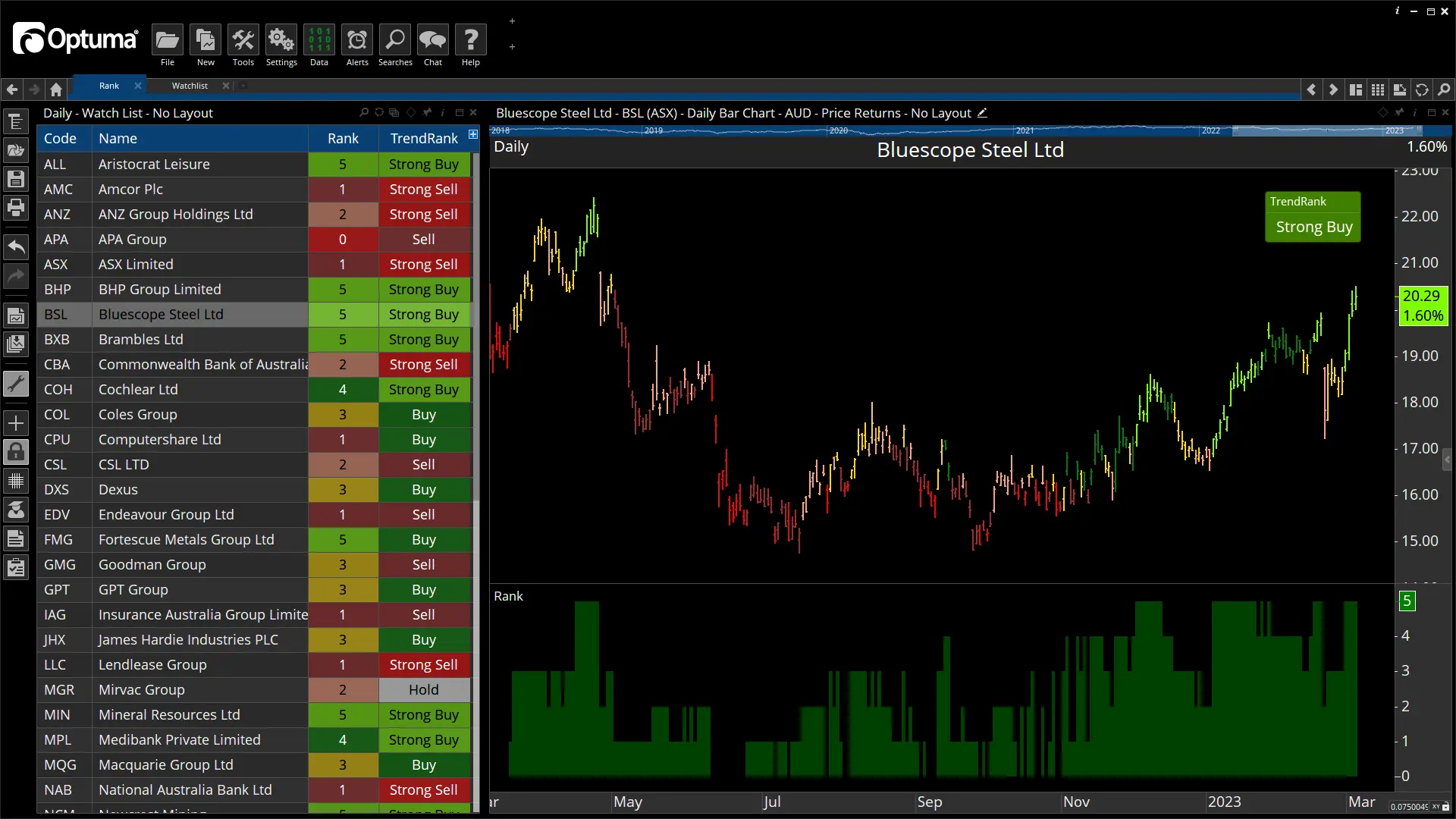The width and height of the screenshot is (1456, 819).
Task: Click the Watch List vertical scrollbar
Action: point(475,328)
